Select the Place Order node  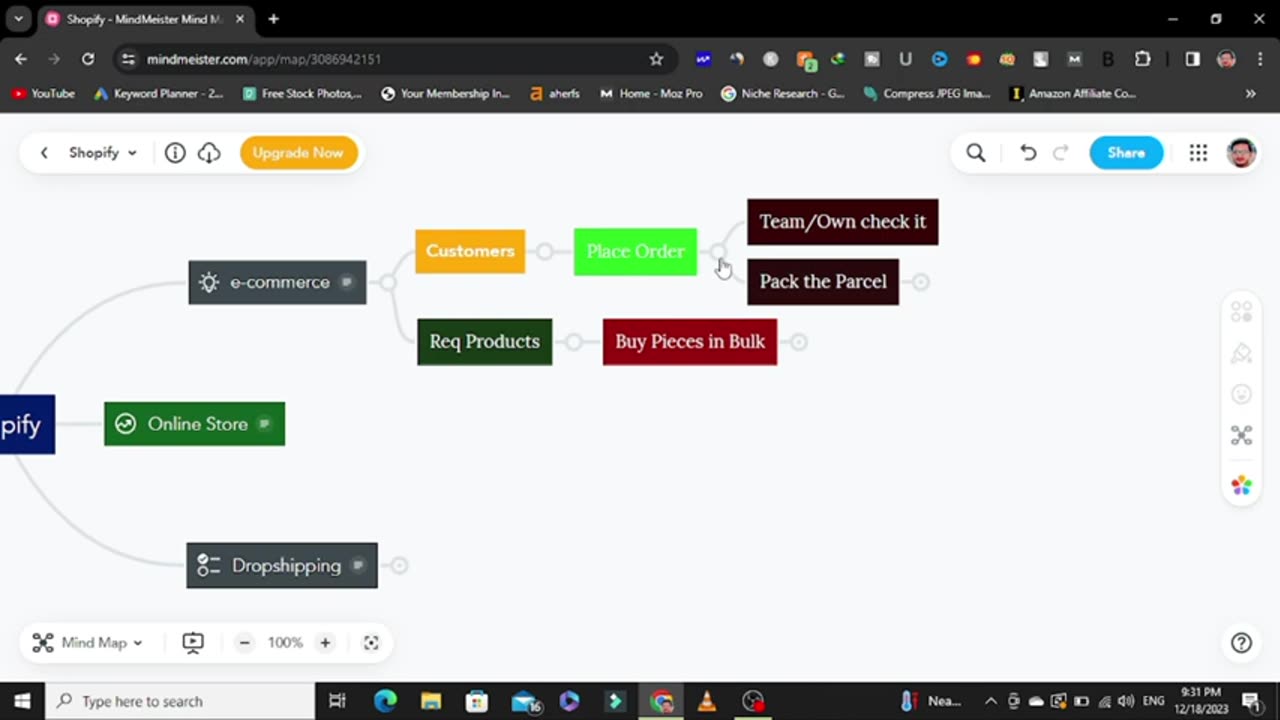point(635,252)
